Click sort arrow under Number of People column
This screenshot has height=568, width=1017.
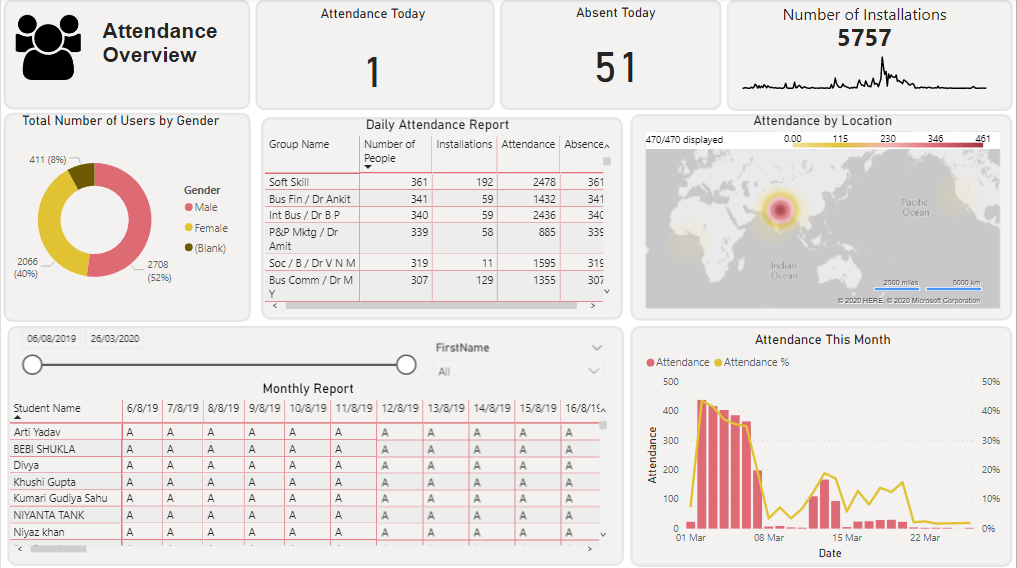369,168
